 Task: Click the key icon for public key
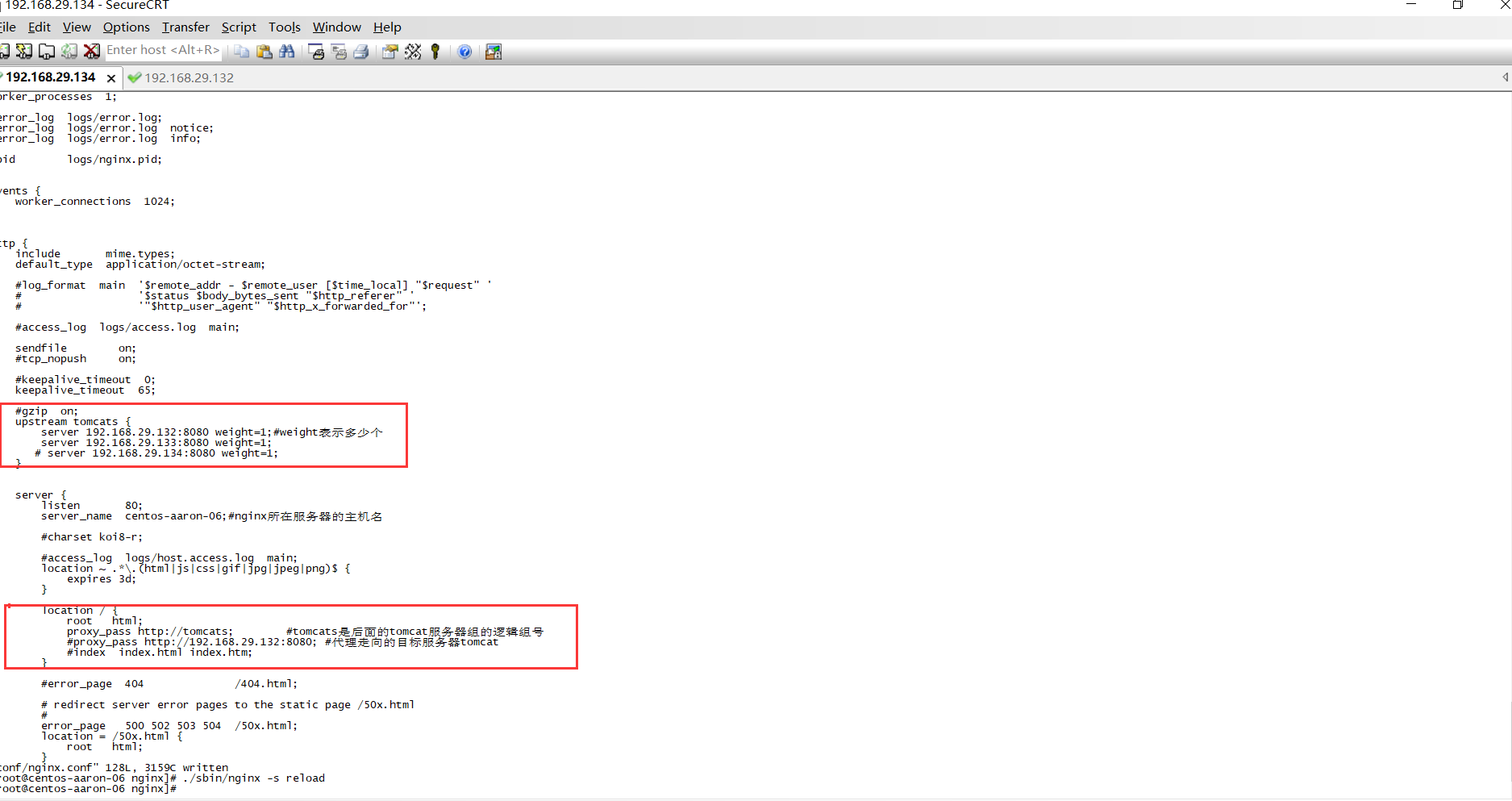click(x=435, y=52)
